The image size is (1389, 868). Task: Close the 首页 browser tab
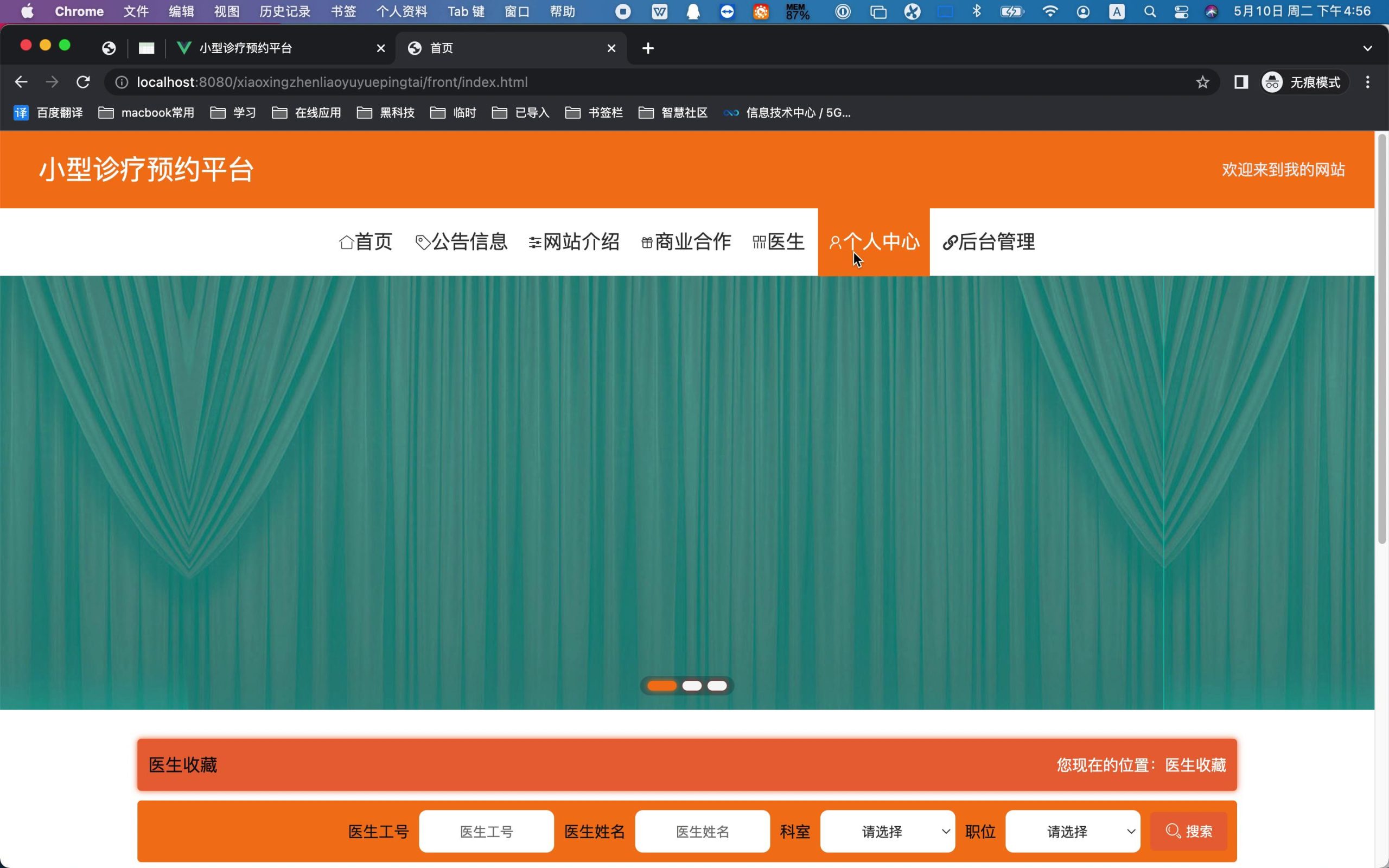[x=611, y=48]
